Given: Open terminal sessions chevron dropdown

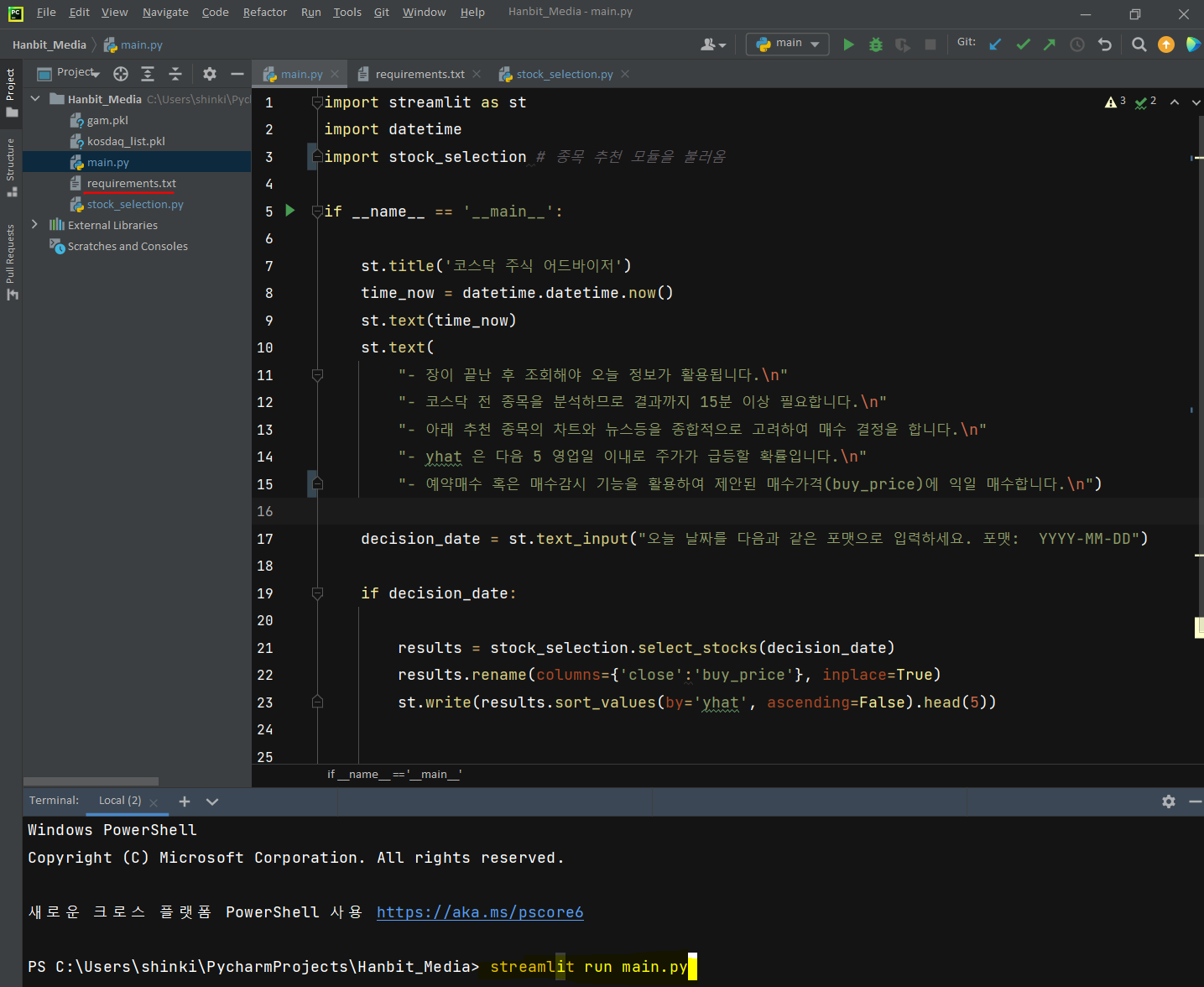Looking at the screenshot, I should [212, 802].
